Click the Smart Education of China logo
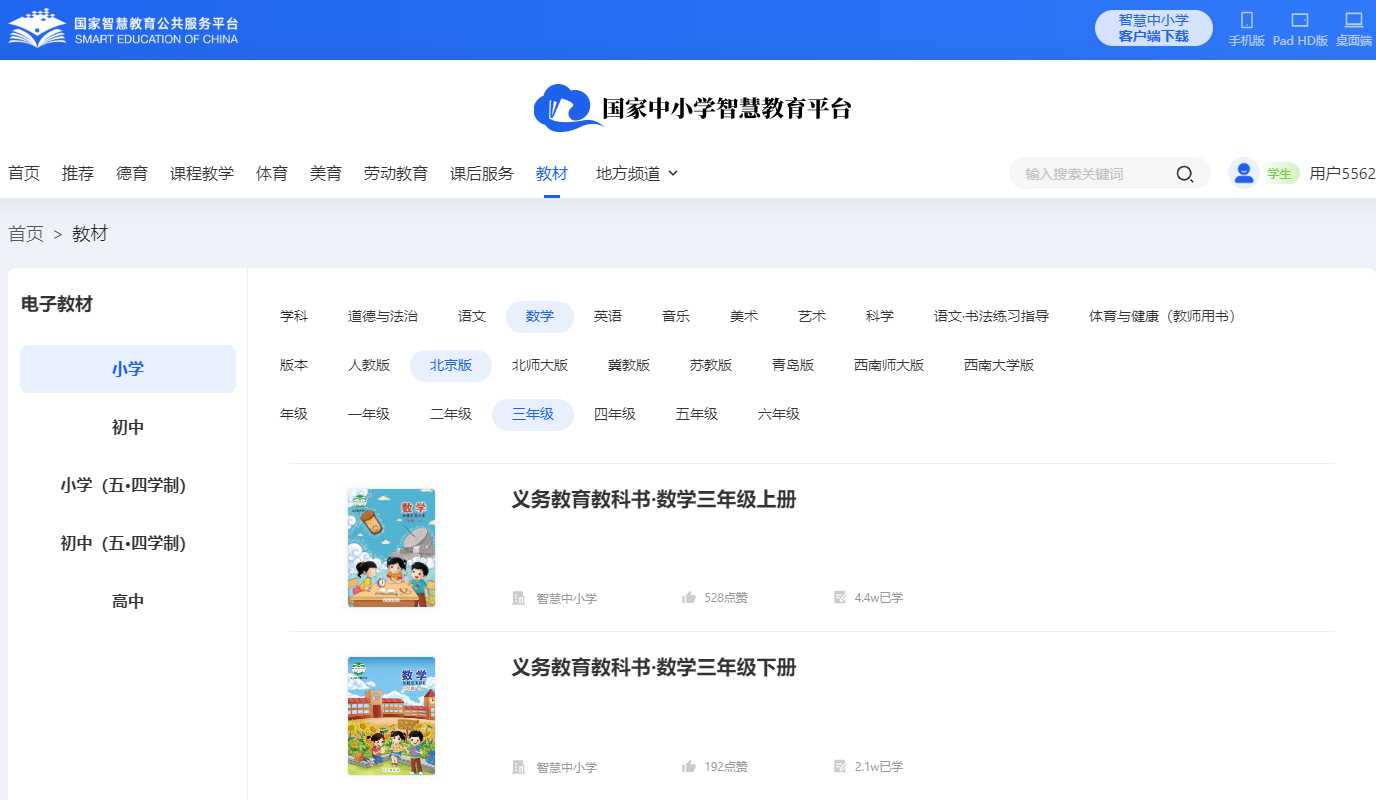The image size is (1376, 800). click(123, 29)
